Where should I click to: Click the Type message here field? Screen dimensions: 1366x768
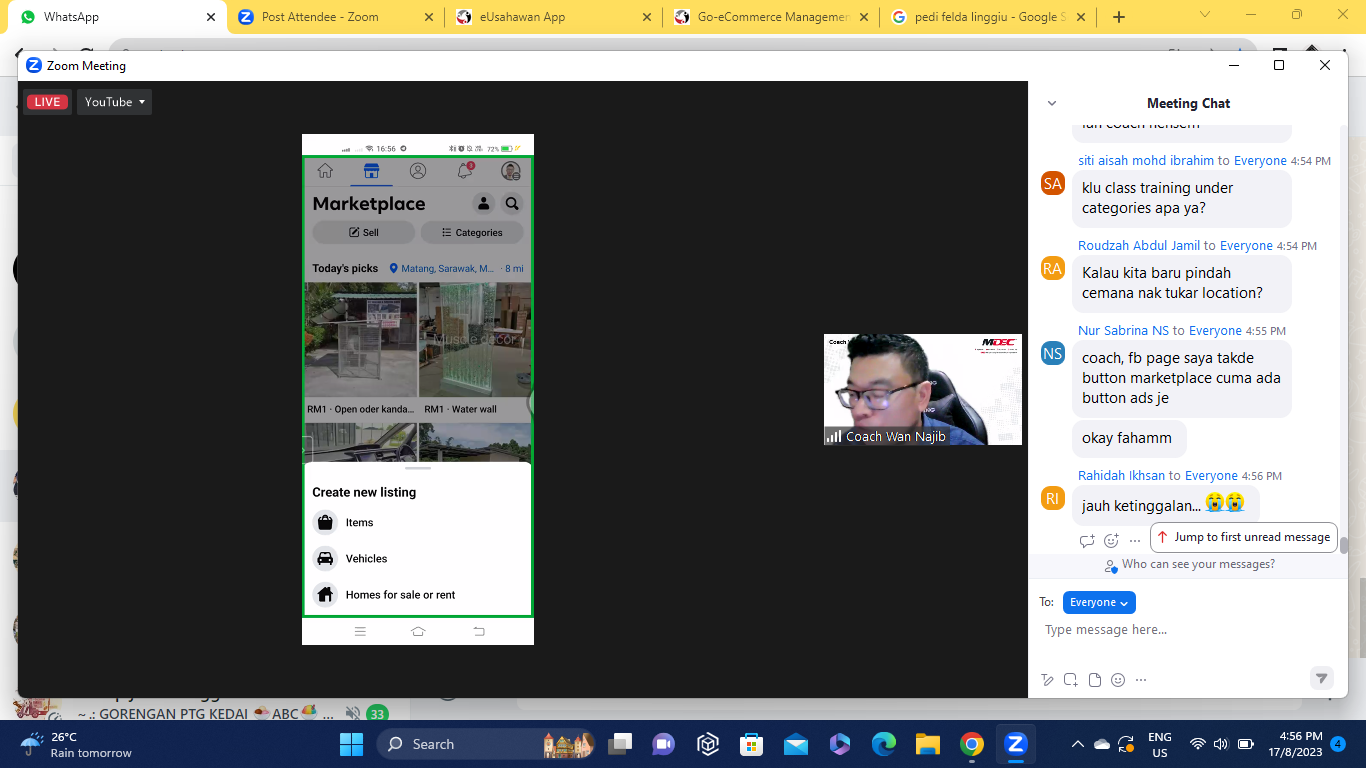coord(1180,630)
